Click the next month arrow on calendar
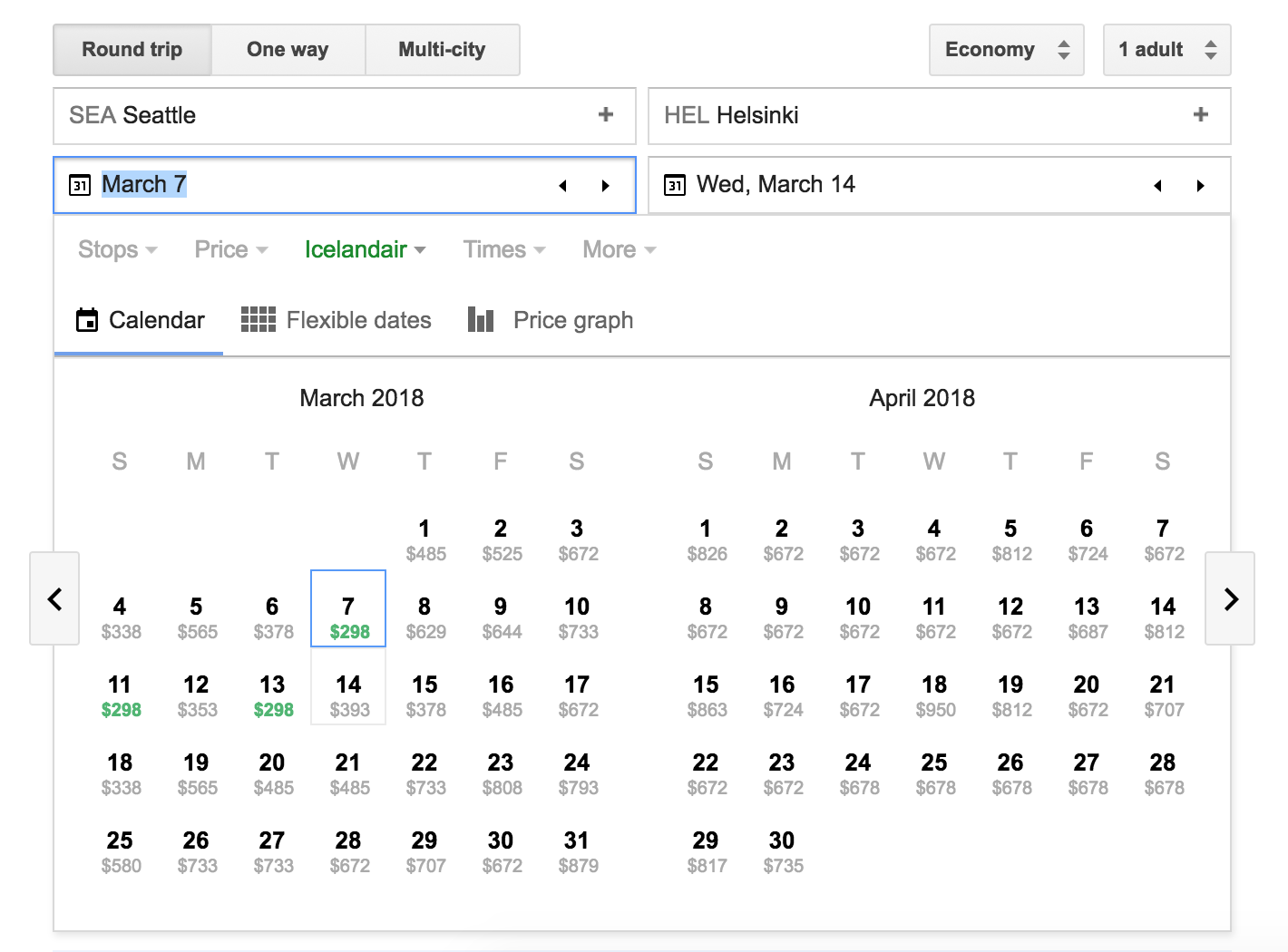 pyautogui.click(x=1230, y=598)
